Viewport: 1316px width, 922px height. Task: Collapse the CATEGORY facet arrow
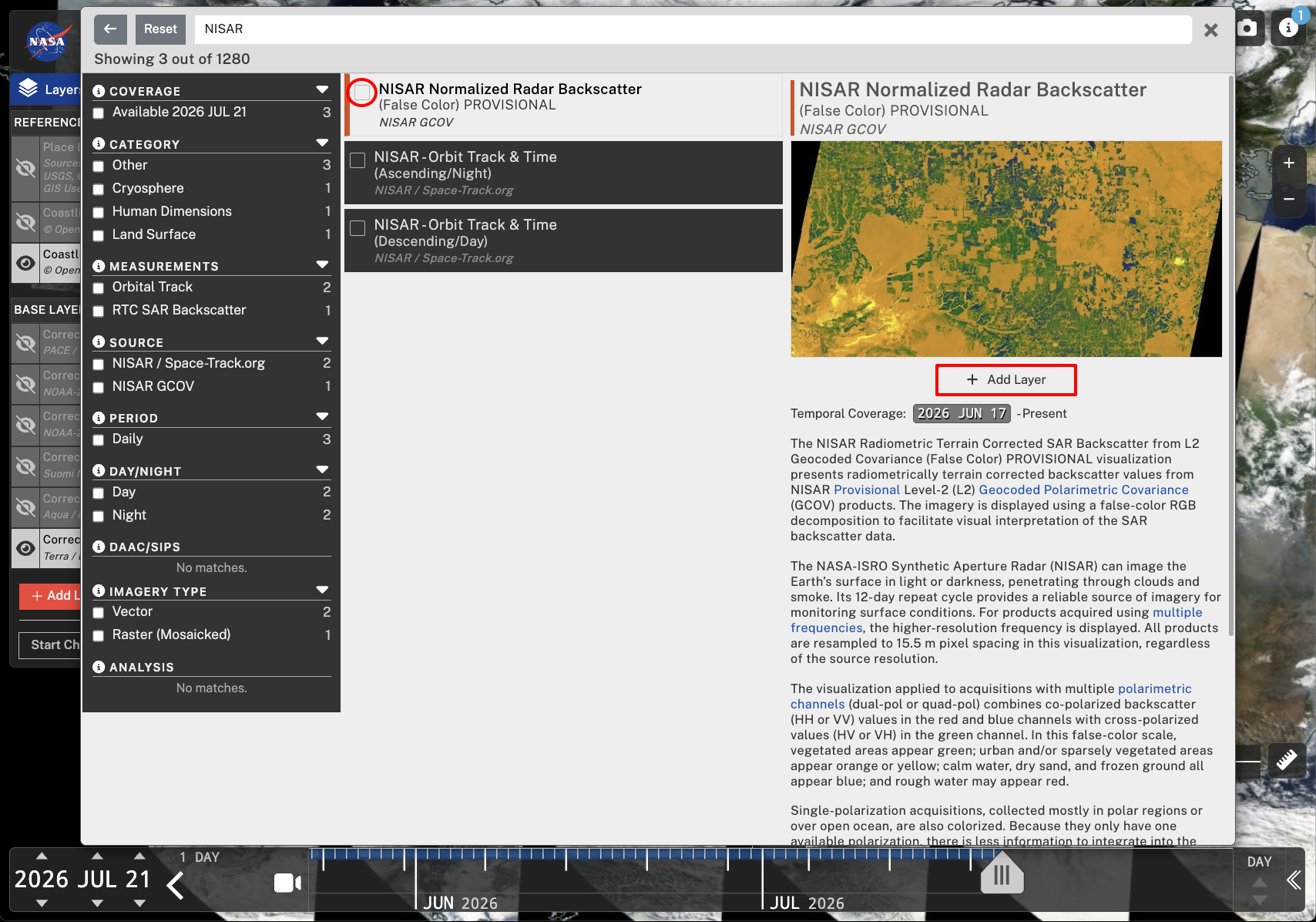(322, 143)
